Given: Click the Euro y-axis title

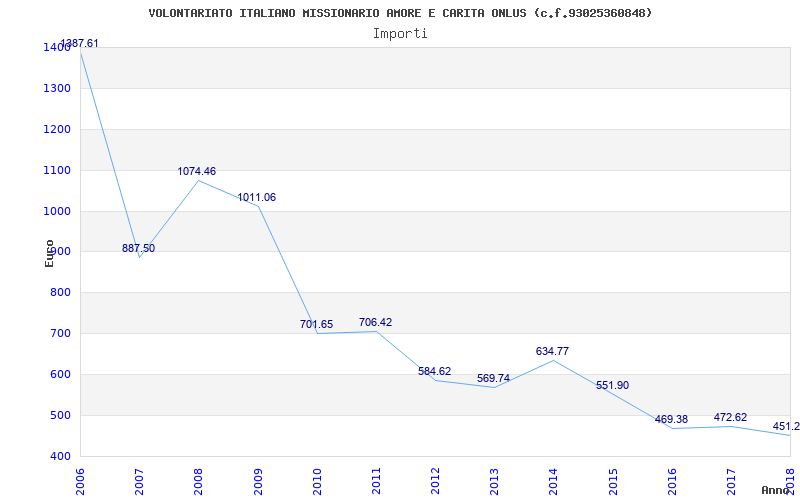Looking at the screenshot, I should (x=49, y=253).
